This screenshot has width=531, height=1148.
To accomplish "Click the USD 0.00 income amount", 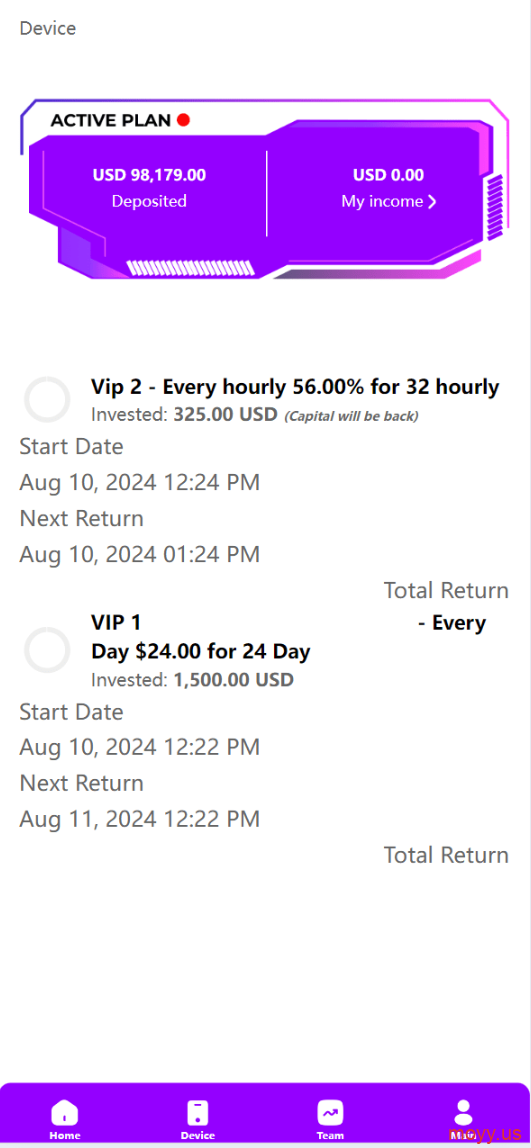I will pos(388,175).
